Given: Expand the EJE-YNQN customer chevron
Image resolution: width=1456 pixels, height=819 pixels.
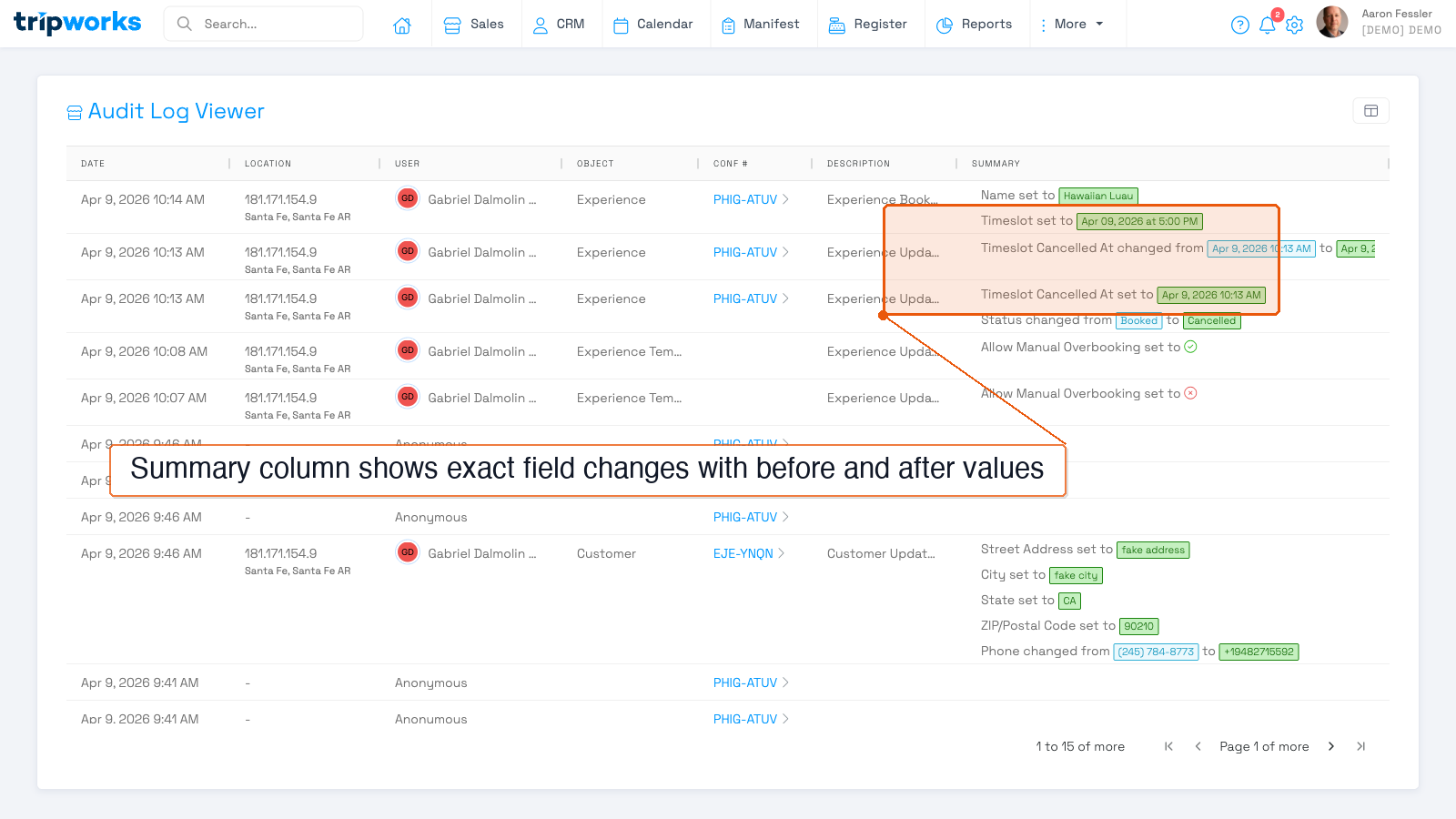Looking at the screenshot, I should pyautogui.click(x=783, y=553).
